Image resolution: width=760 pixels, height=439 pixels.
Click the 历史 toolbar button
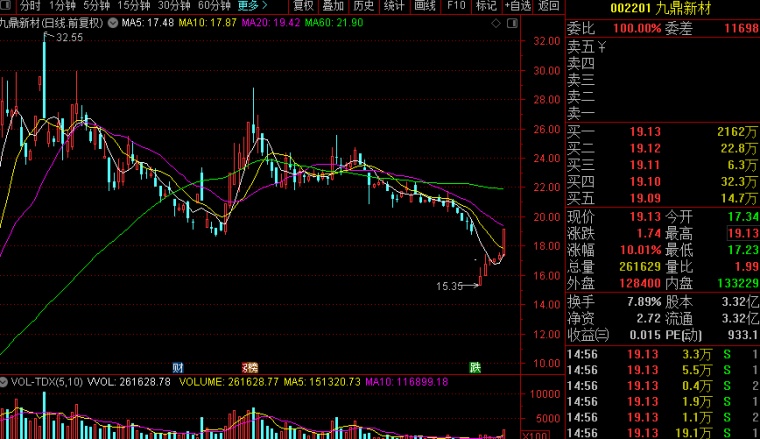[x=364, y=6]
